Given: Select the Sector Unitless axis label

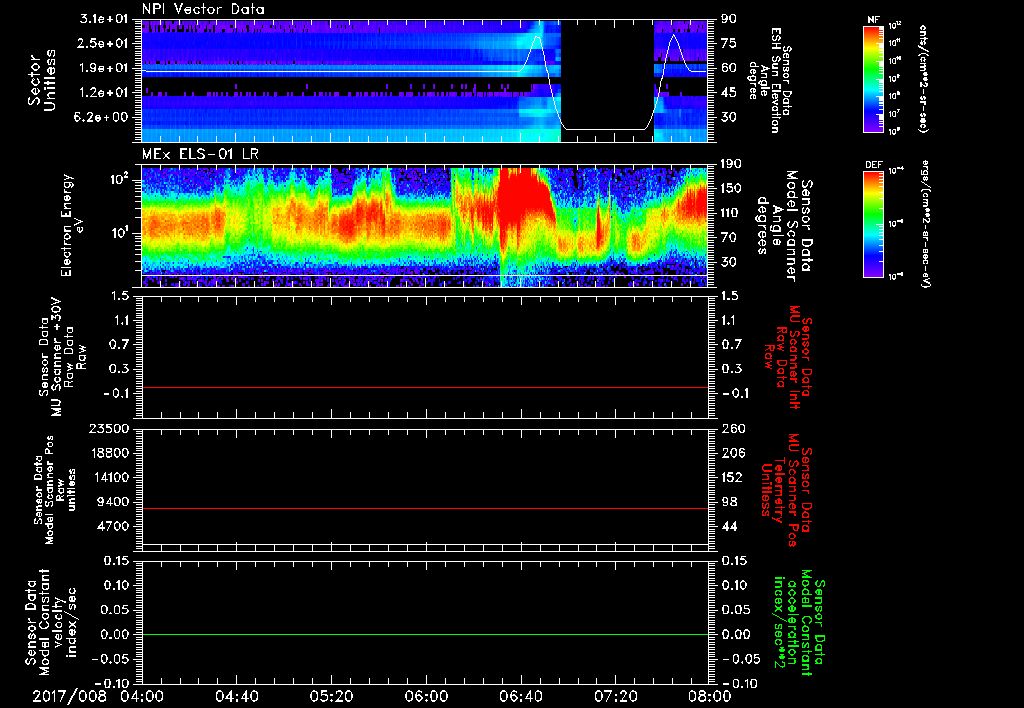Looking at the screenshot, I should [40, 80].
